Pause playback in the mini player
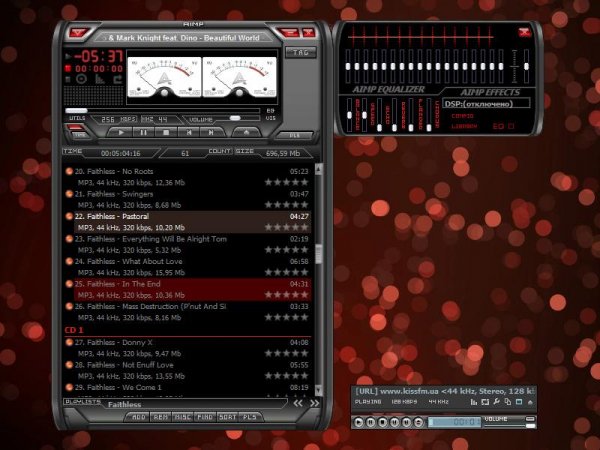 point(370,422)
